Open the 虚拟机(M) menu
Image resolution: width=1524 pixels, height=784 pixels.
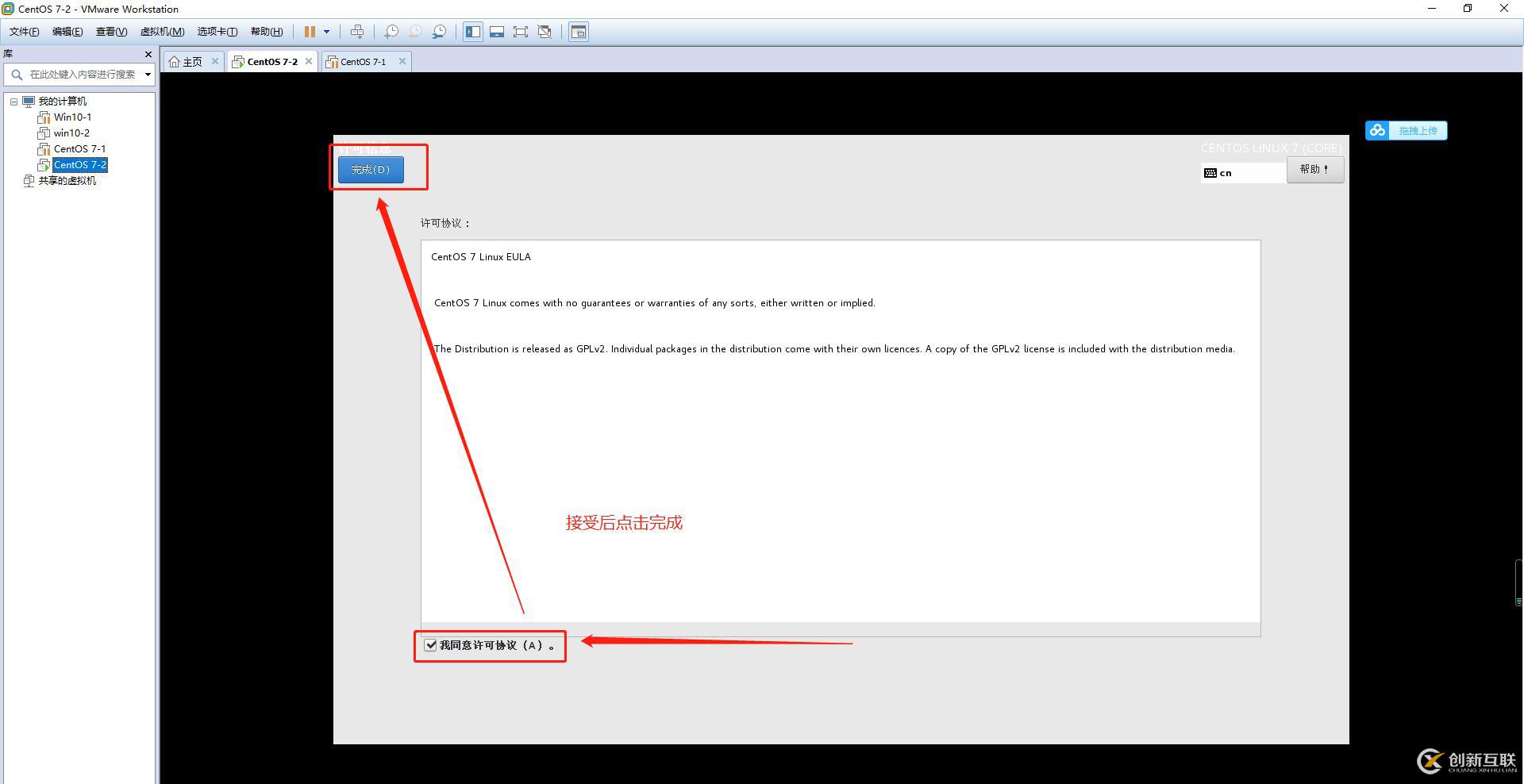click(162, 32)
